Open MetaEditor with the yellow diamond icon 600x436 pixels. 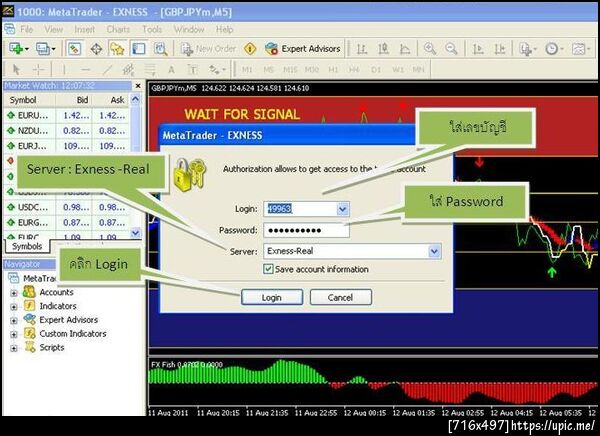coord(250,49)
